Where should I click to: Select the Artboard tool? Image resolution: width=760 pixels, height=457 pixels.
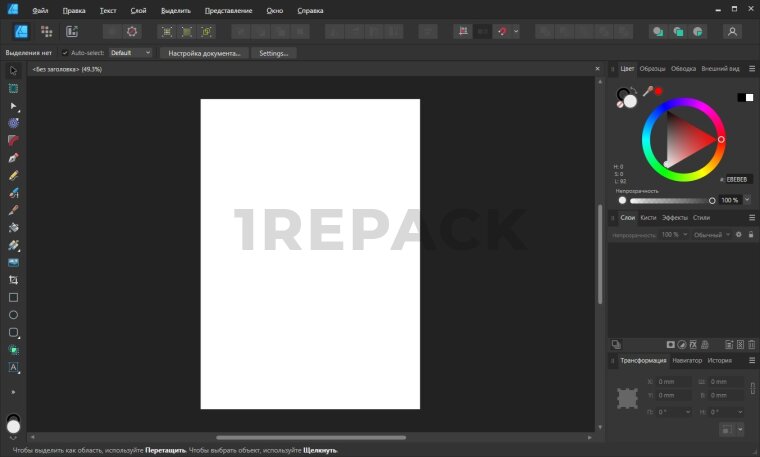pyautogui.click(x=14, y=88)
